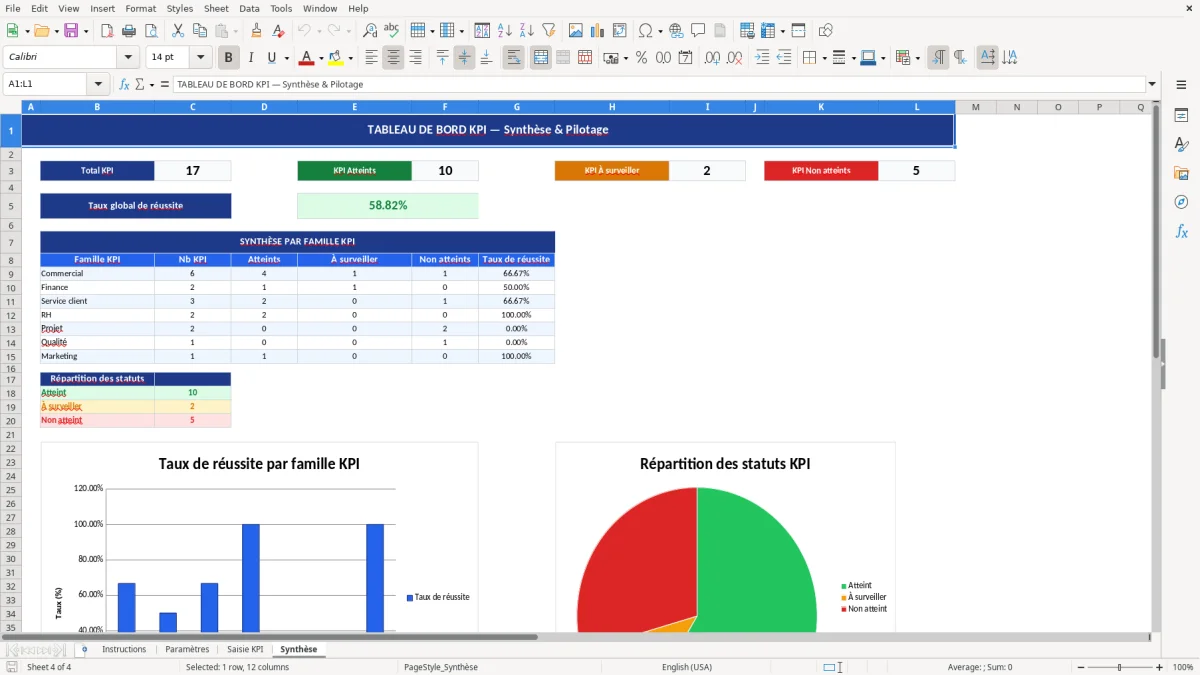Click the Print icon
Image resolution: width=1200 pixels, height=675 pixels.
(131, 30)
